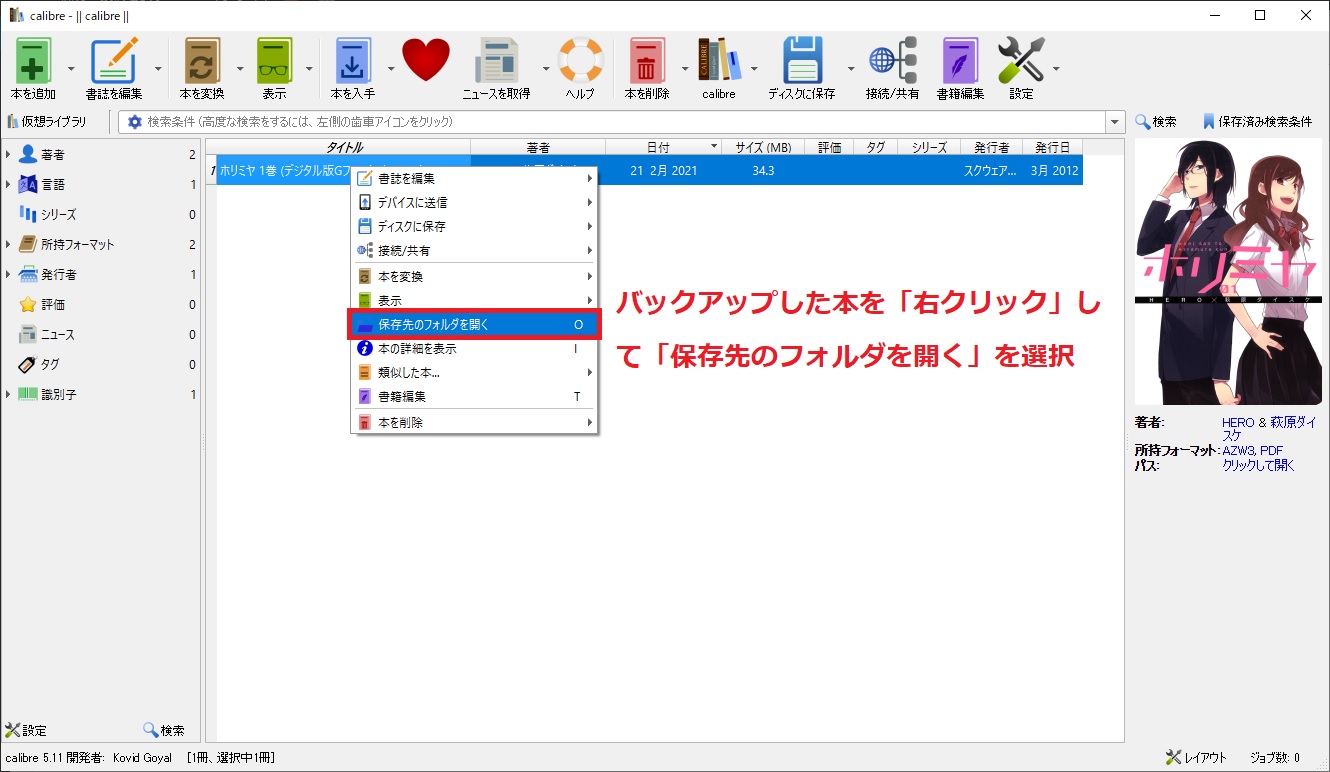This screenshot has width=1330, height=772.
Task: Click 設定 button below tag browser
Action: 26,731
